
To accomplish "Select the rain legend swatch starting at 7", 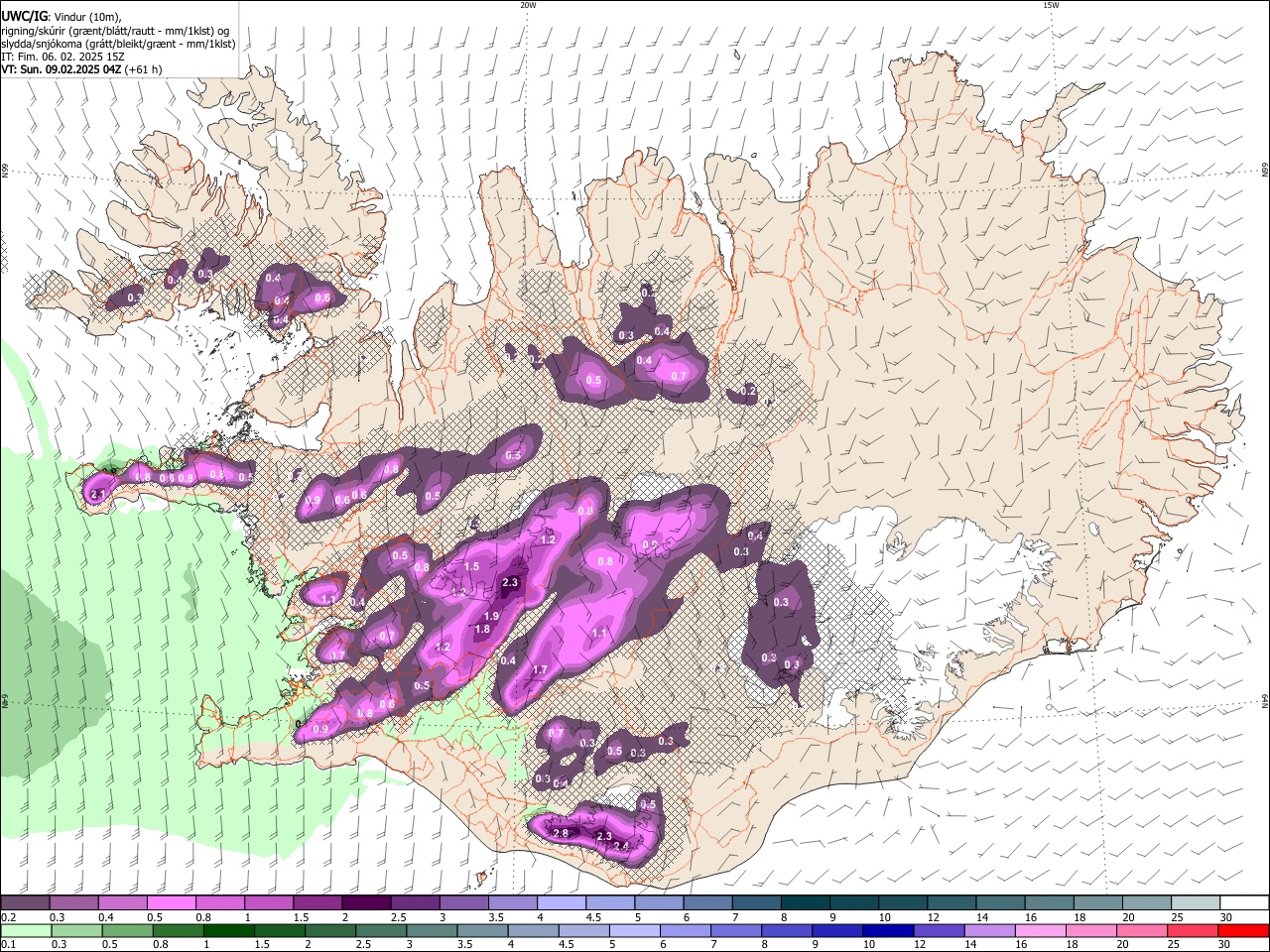I will pos(737,931).
